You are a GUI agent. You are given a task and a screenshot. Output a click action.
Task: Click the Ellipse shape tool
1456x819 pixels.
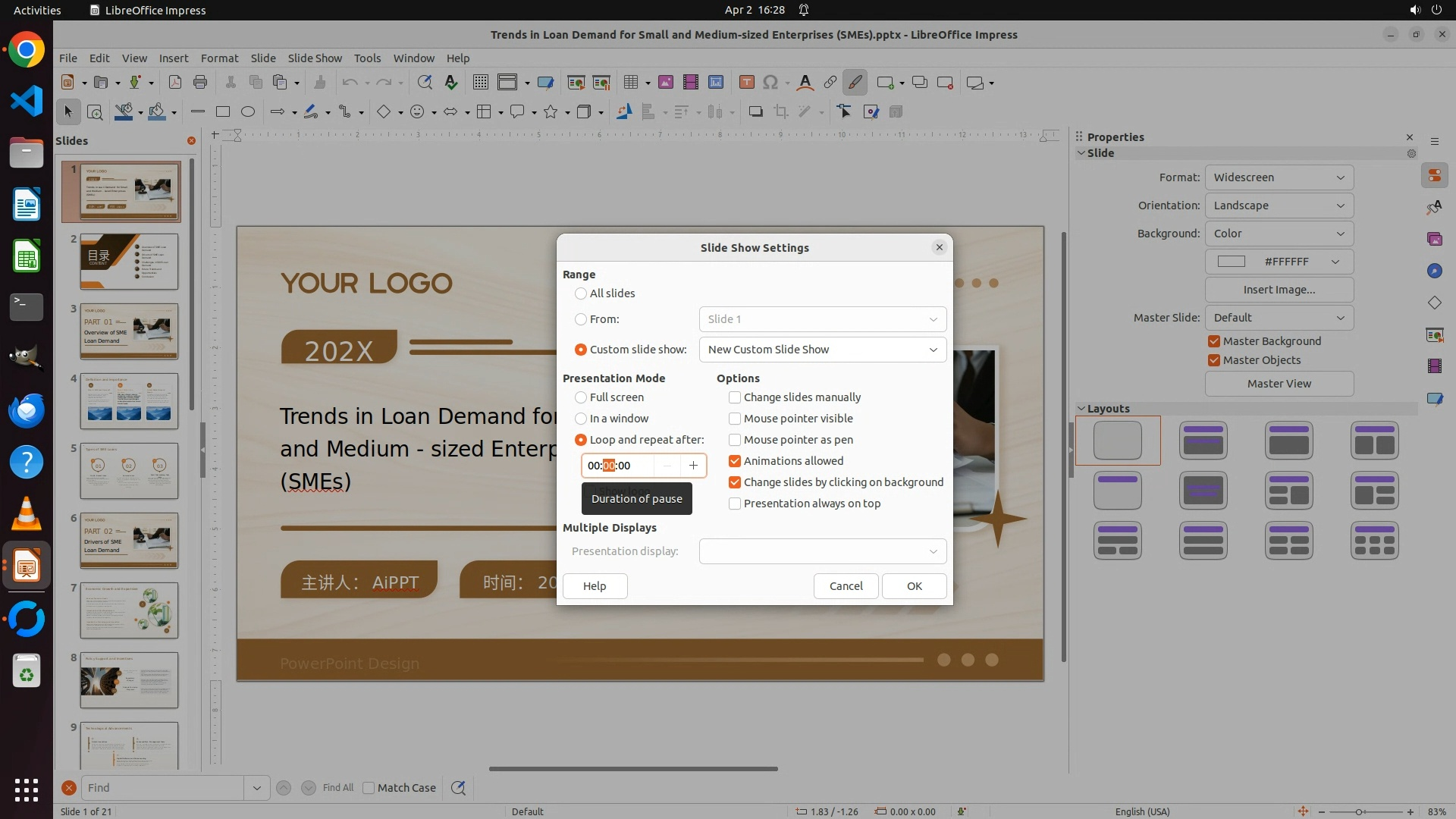pos(248,112)
